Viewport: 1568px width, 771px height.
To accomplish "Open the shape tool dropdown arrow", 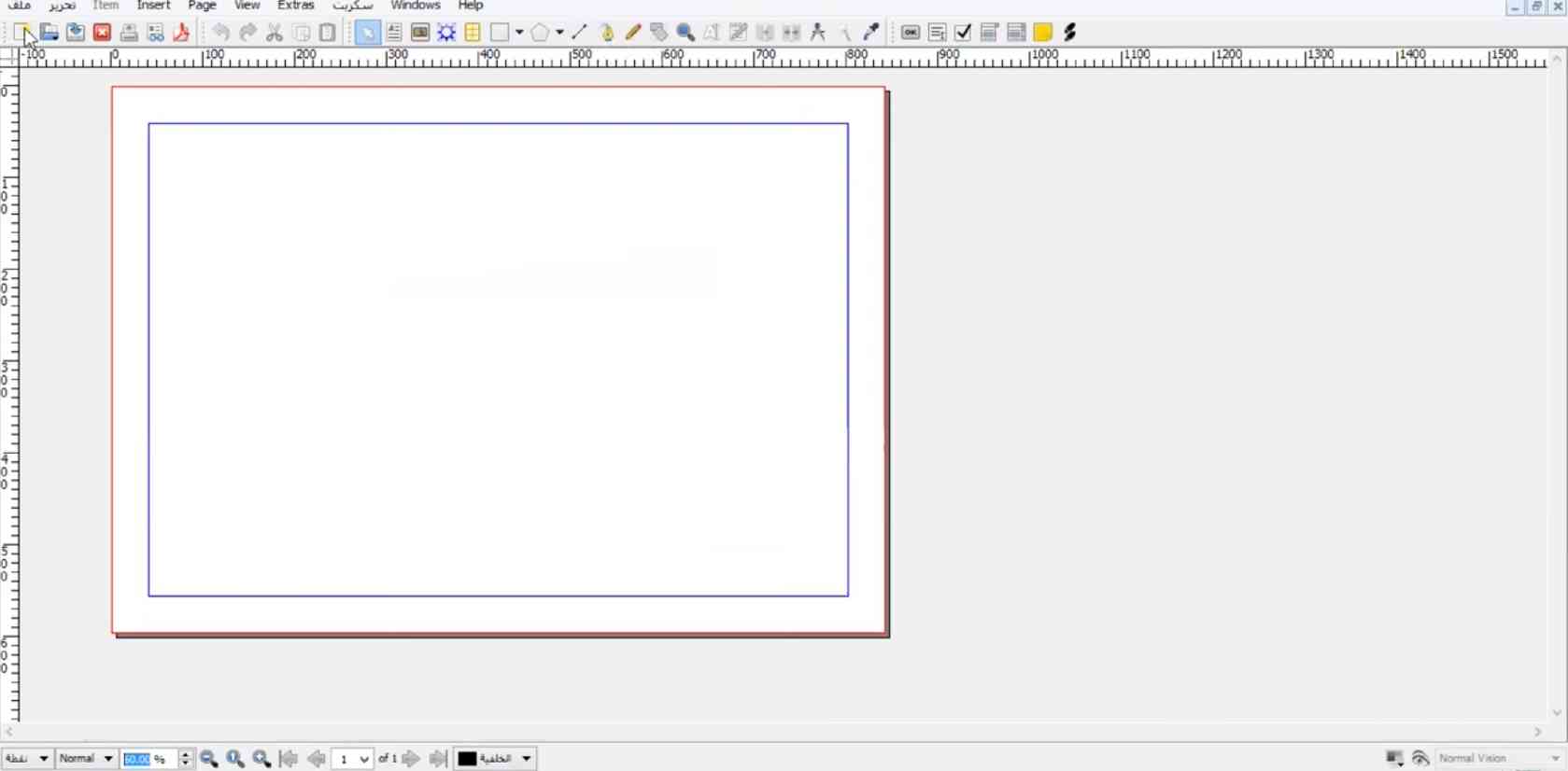I will click(x=519, y=33).
